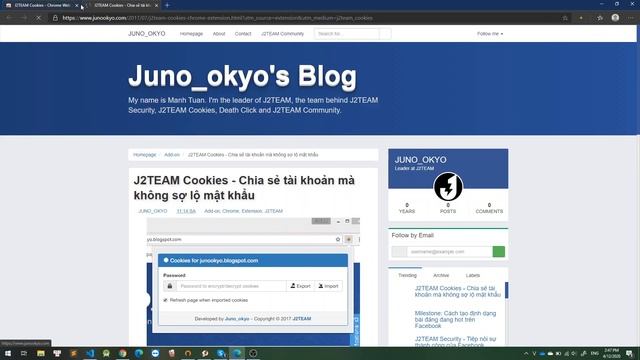640x360 pixels.
Task: Open the Contact nav link
Action: tap(243, 33)
